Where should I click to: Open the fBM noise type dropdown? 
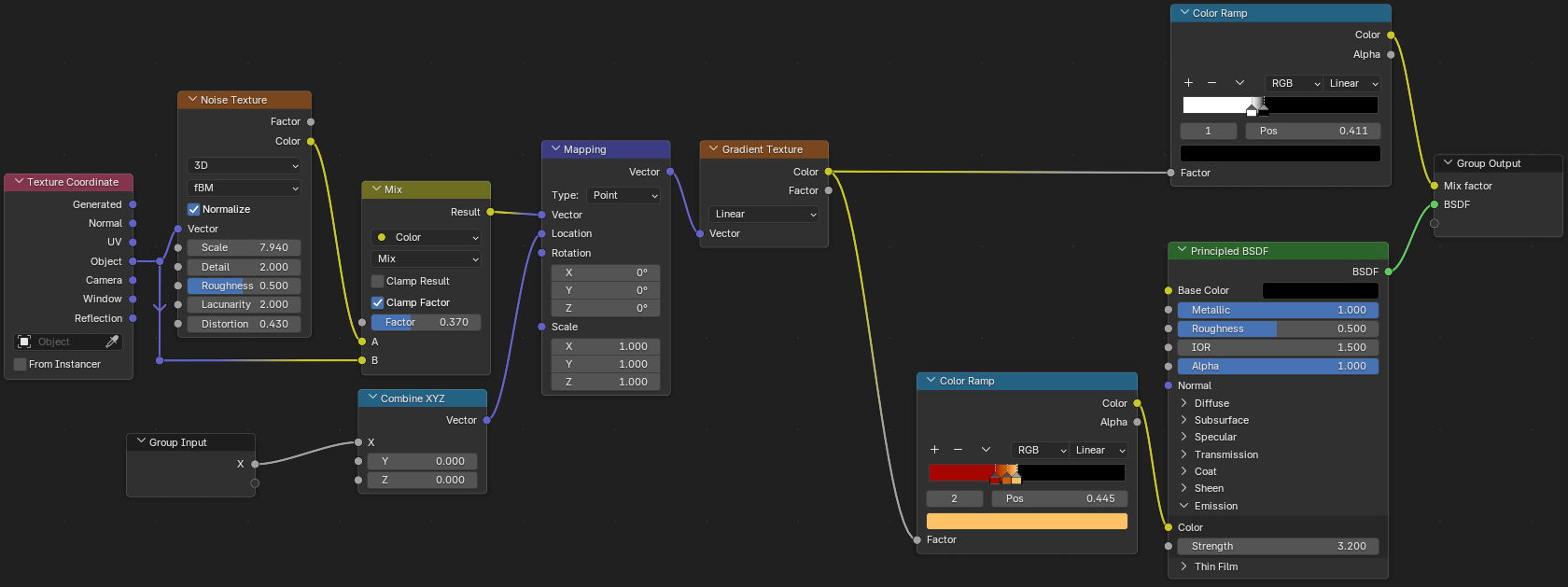click(x=245, y=188)
